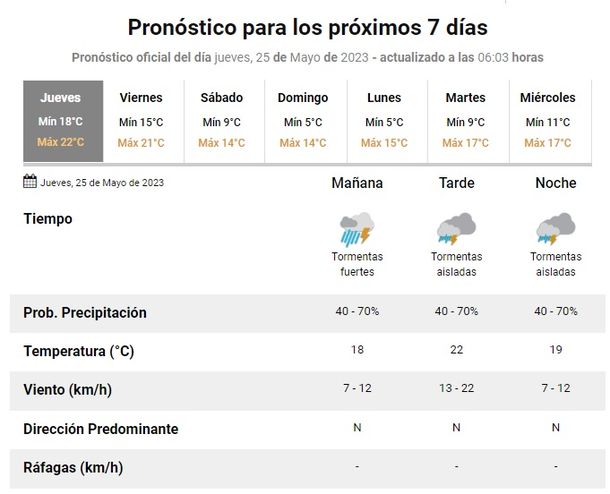Click the Tarde column header
Viewport: 610px width, 494px height.
(456, 183)
